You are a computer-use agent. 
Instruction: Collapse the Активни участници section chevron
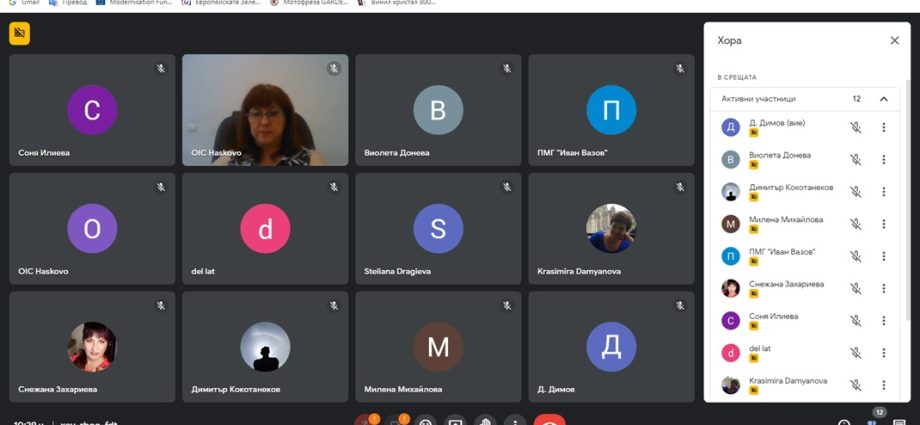click(x=884, y=99)
